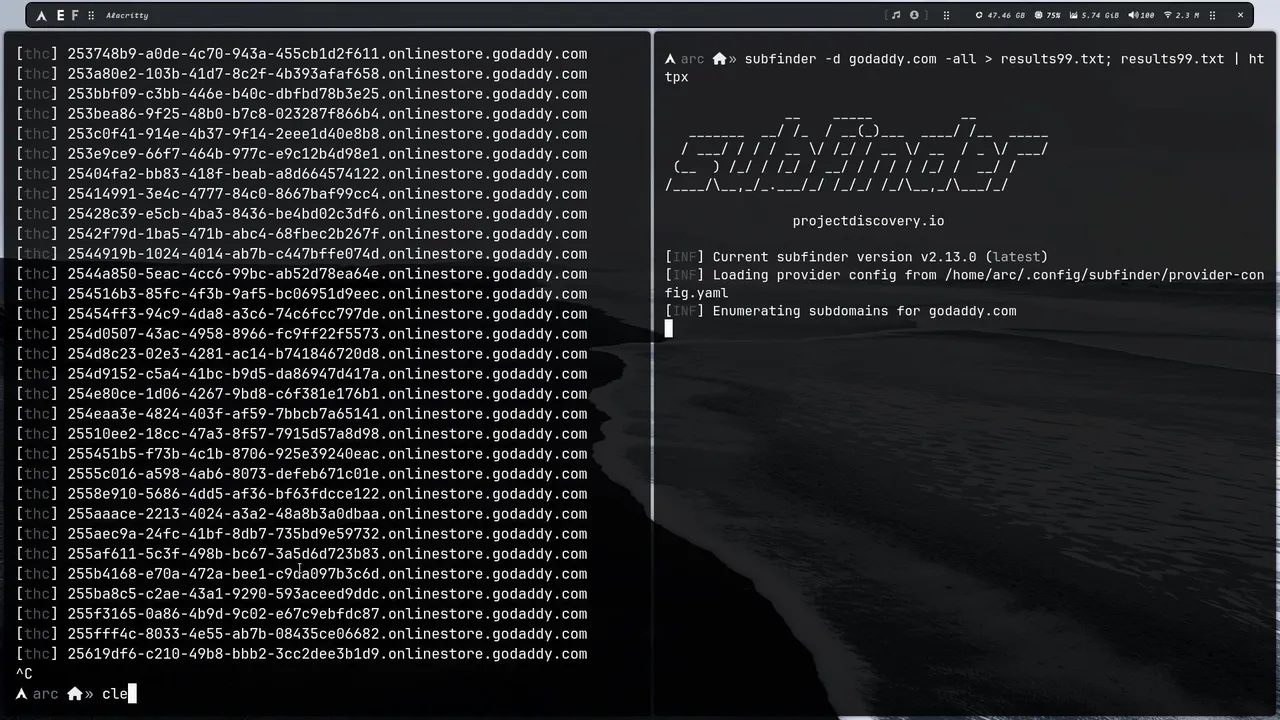Image resolution: width=1280 pixels, height=720 pixels.
Task: Click 'Current subfinder version v2.13.0' line
Action: (x=856, y=257)
